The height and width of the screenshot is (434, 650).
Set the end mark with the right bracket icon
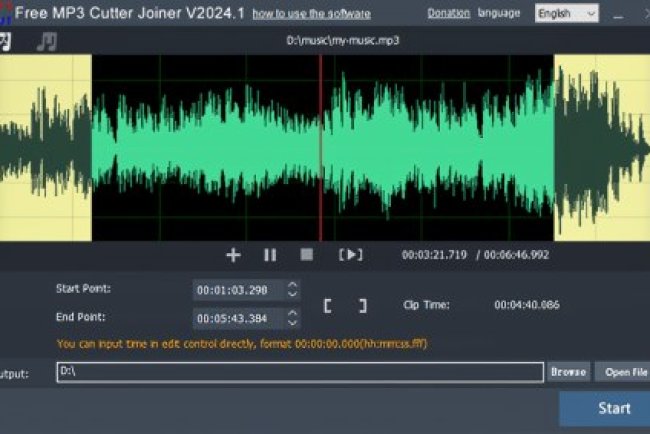tap(363, 306)
